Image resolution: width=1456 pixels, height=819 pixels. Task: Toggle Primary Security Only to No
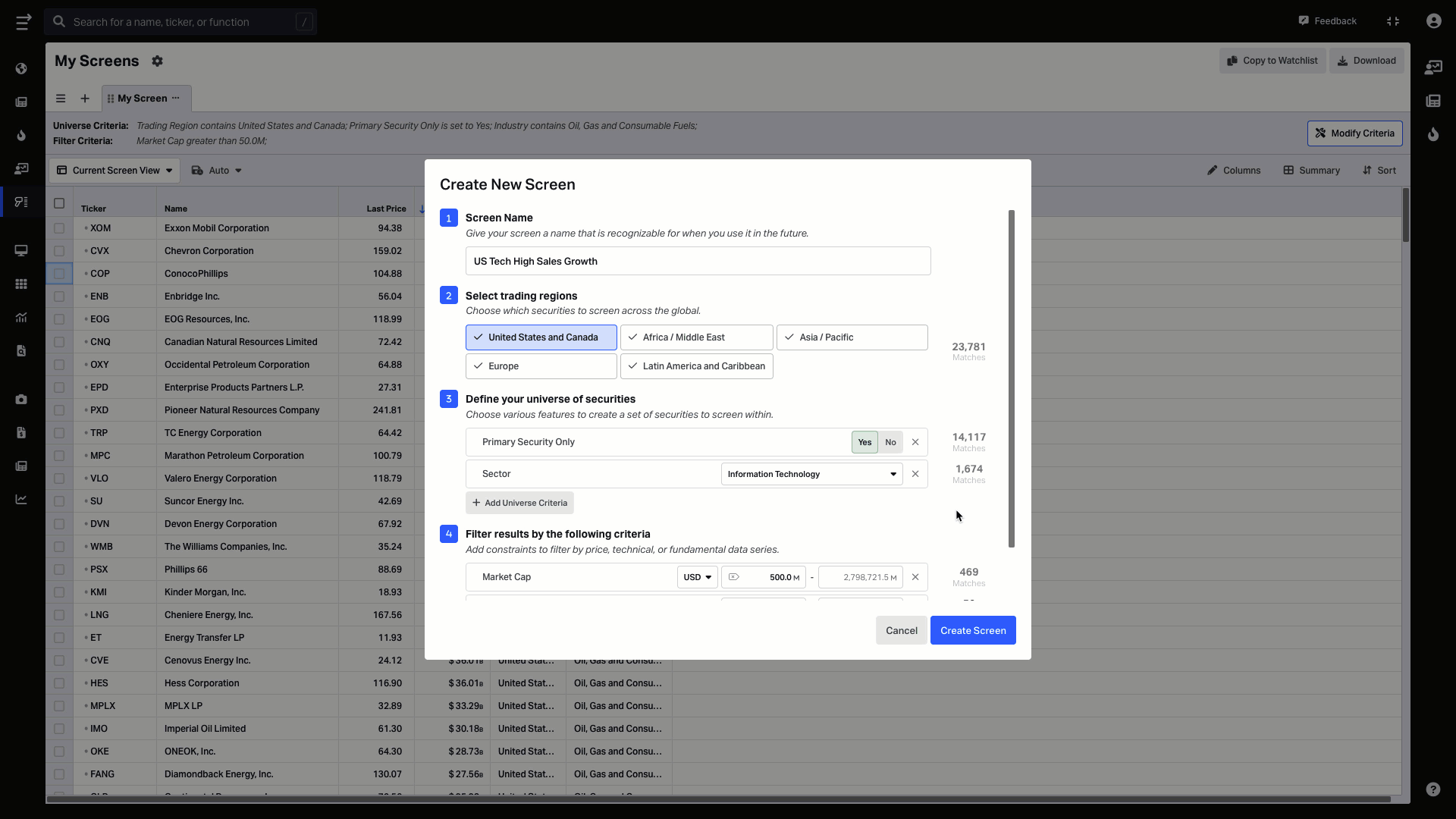click(890, 441)
